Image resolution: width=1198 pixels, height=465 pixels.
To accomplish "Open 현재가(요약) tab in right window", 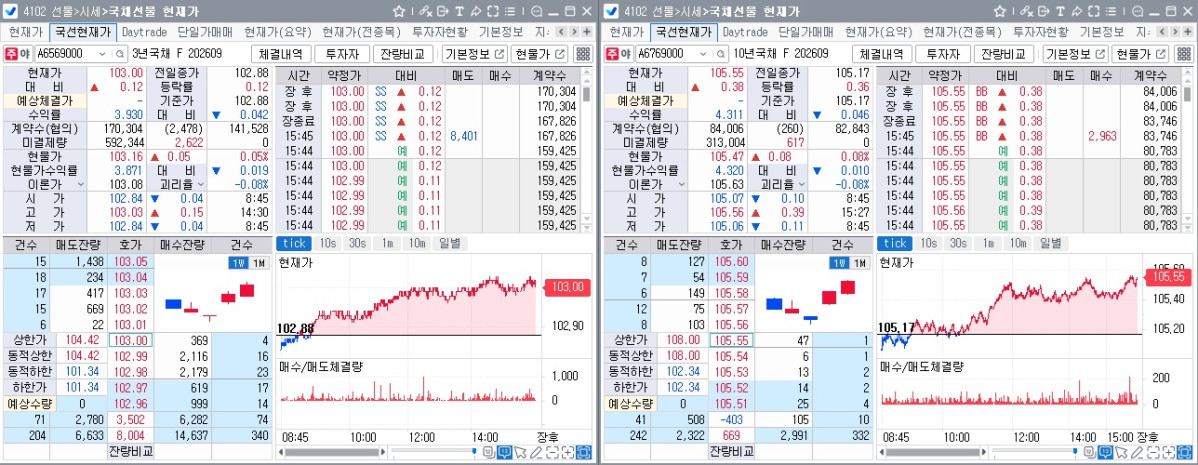I will (878, 32).
